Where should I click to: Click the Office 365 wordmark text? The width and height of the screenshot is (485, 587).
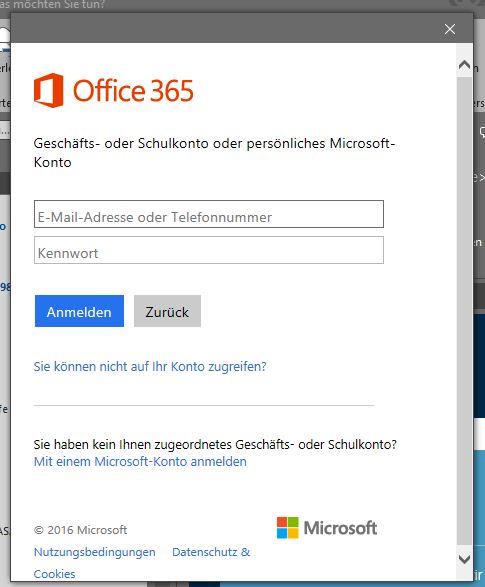133,91
